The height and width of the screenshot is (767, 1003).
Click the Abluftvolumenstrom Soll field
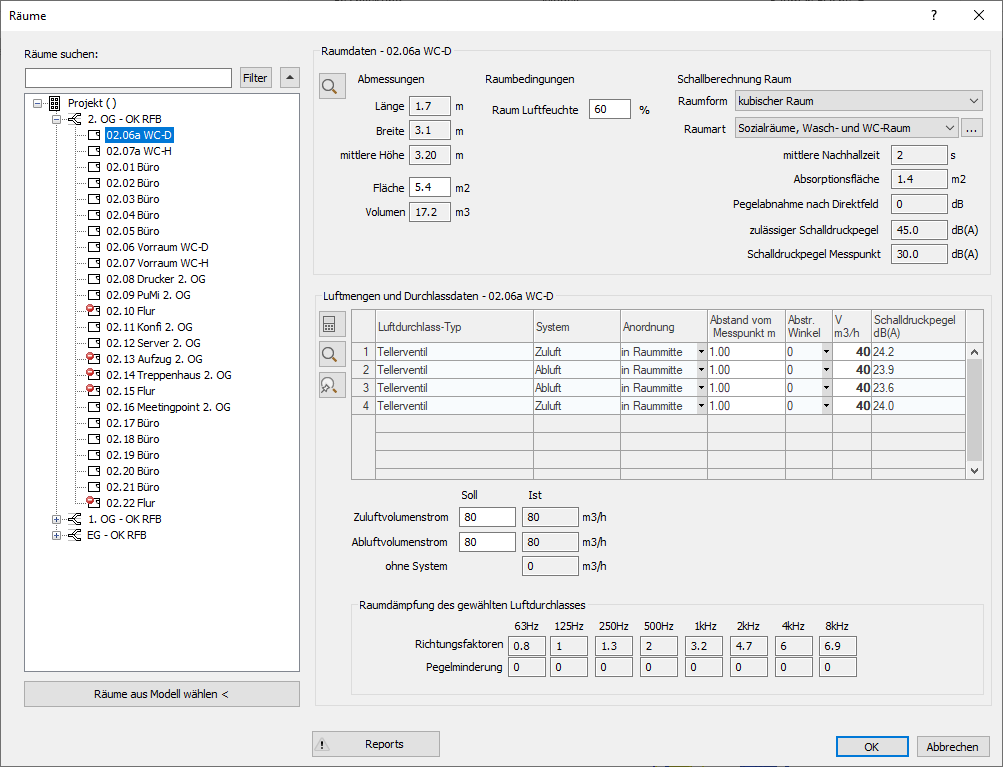487,542
